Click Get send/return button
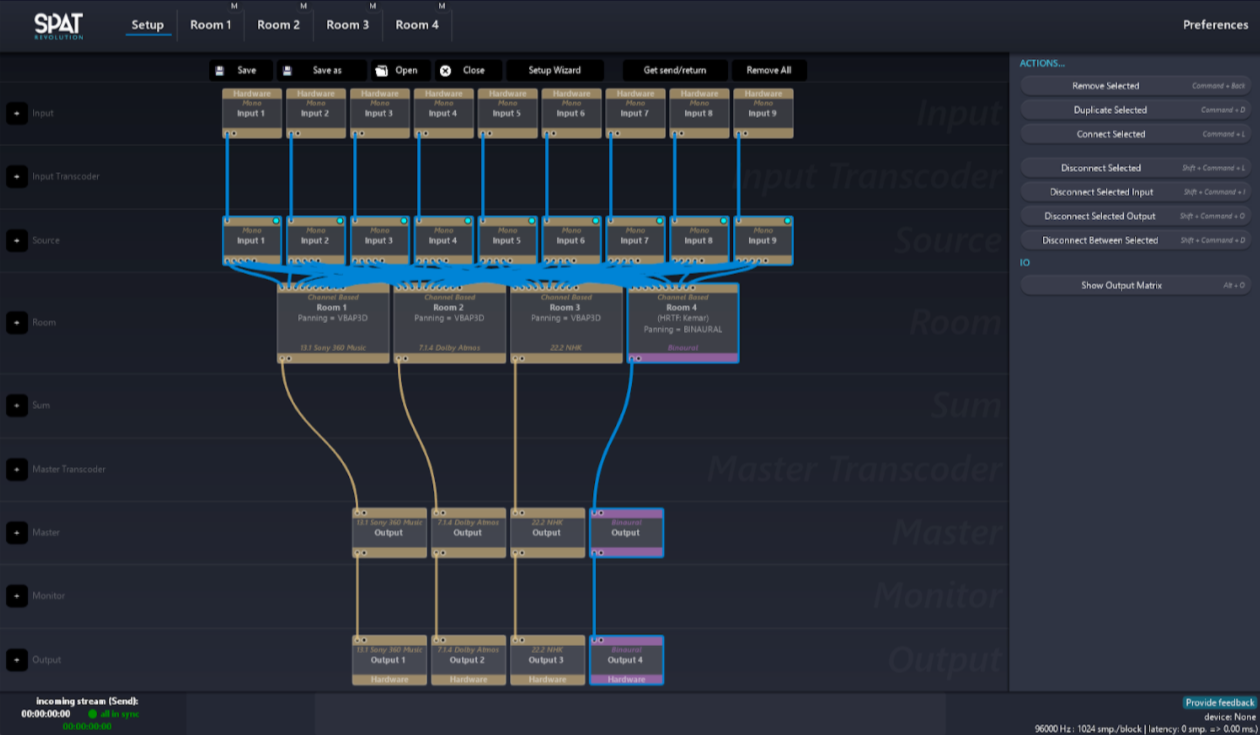The image size is (1260, 735). point(675,71)
